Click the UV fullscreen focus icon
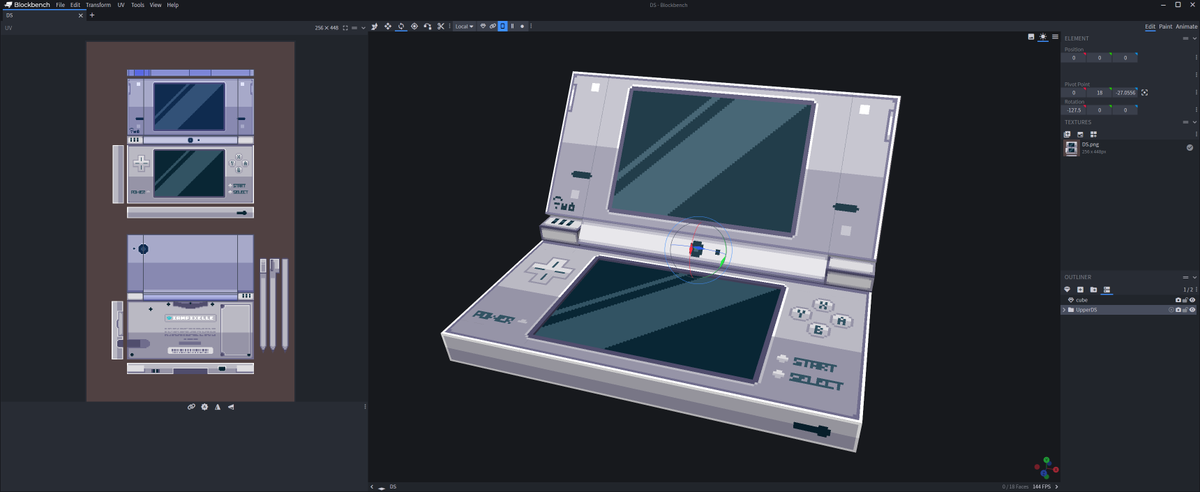Viewport: 1200px width, 492px height. (345, 28)
